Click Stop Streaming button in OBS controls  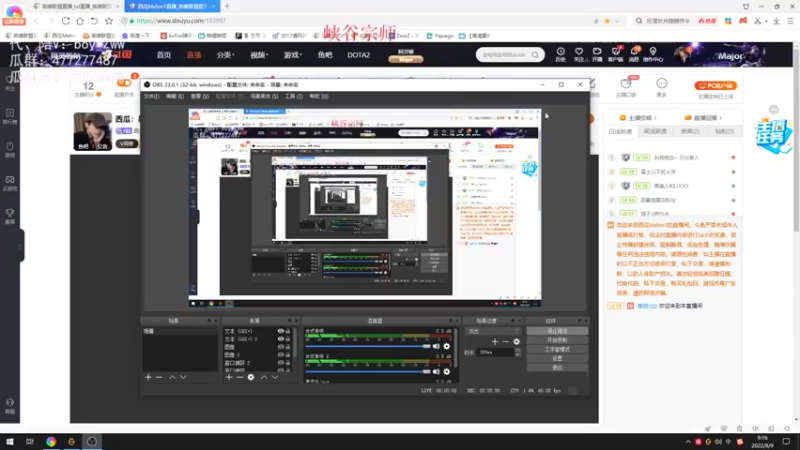[557, 331]
